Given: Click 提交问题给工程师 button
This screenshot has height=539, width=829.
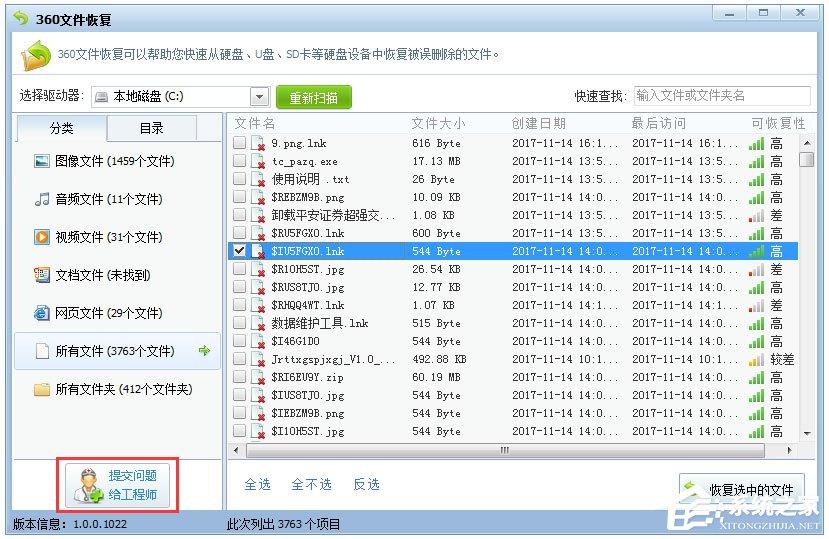Looking at the screenshot, I should tap(117, 485).
